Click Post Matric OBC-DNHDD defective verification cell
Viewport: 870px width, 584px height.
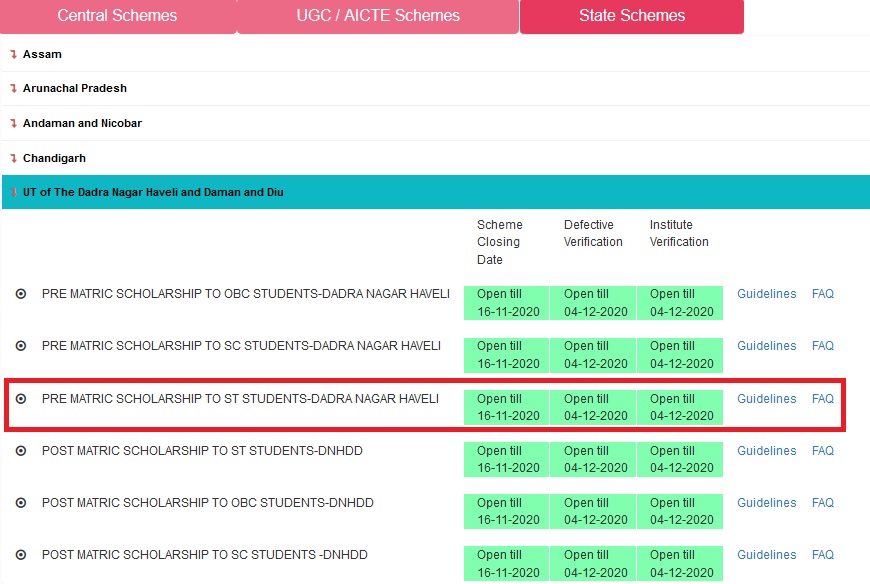click(593, 511)
